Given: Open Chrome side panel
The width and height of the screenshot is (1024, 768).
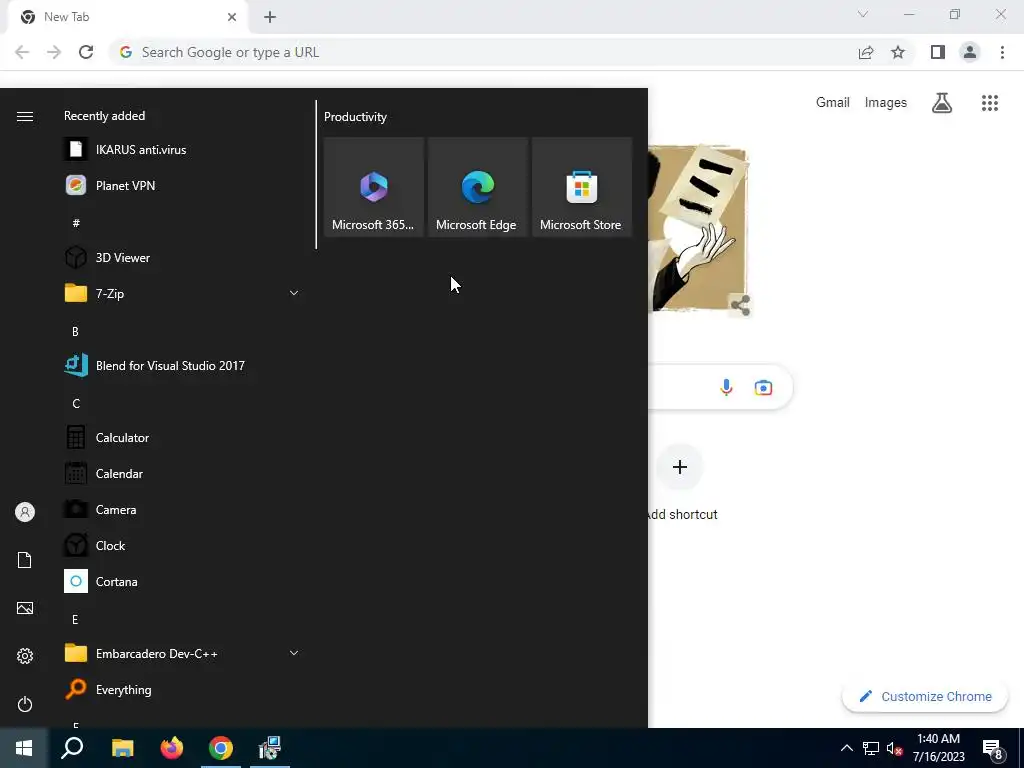Looking at the screenshot, I should click(x=938, y=52).
